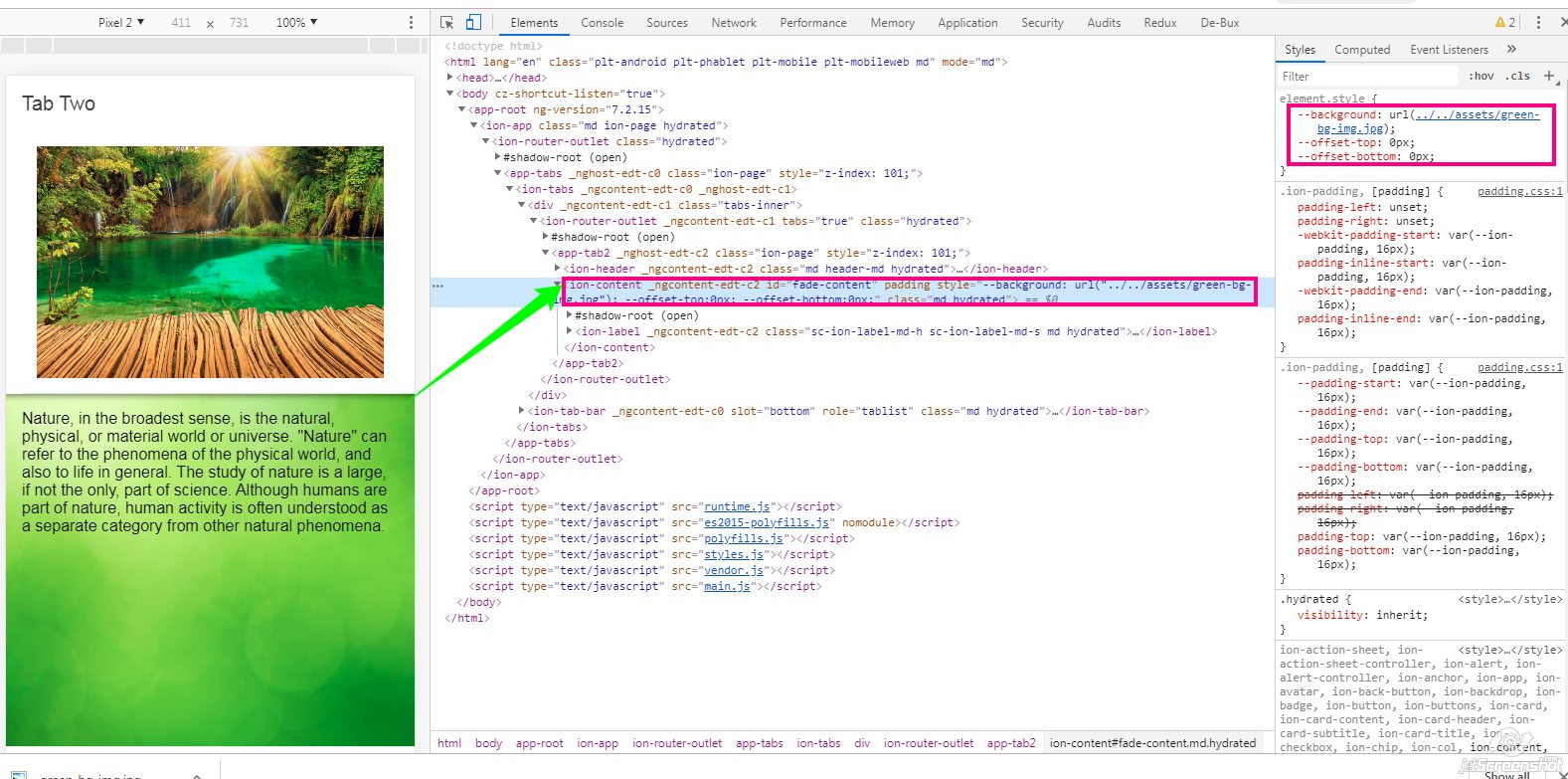This screenshot has width=1568, height=779.
Task: Open the De-Bux tab
Action: (1220, 22)
